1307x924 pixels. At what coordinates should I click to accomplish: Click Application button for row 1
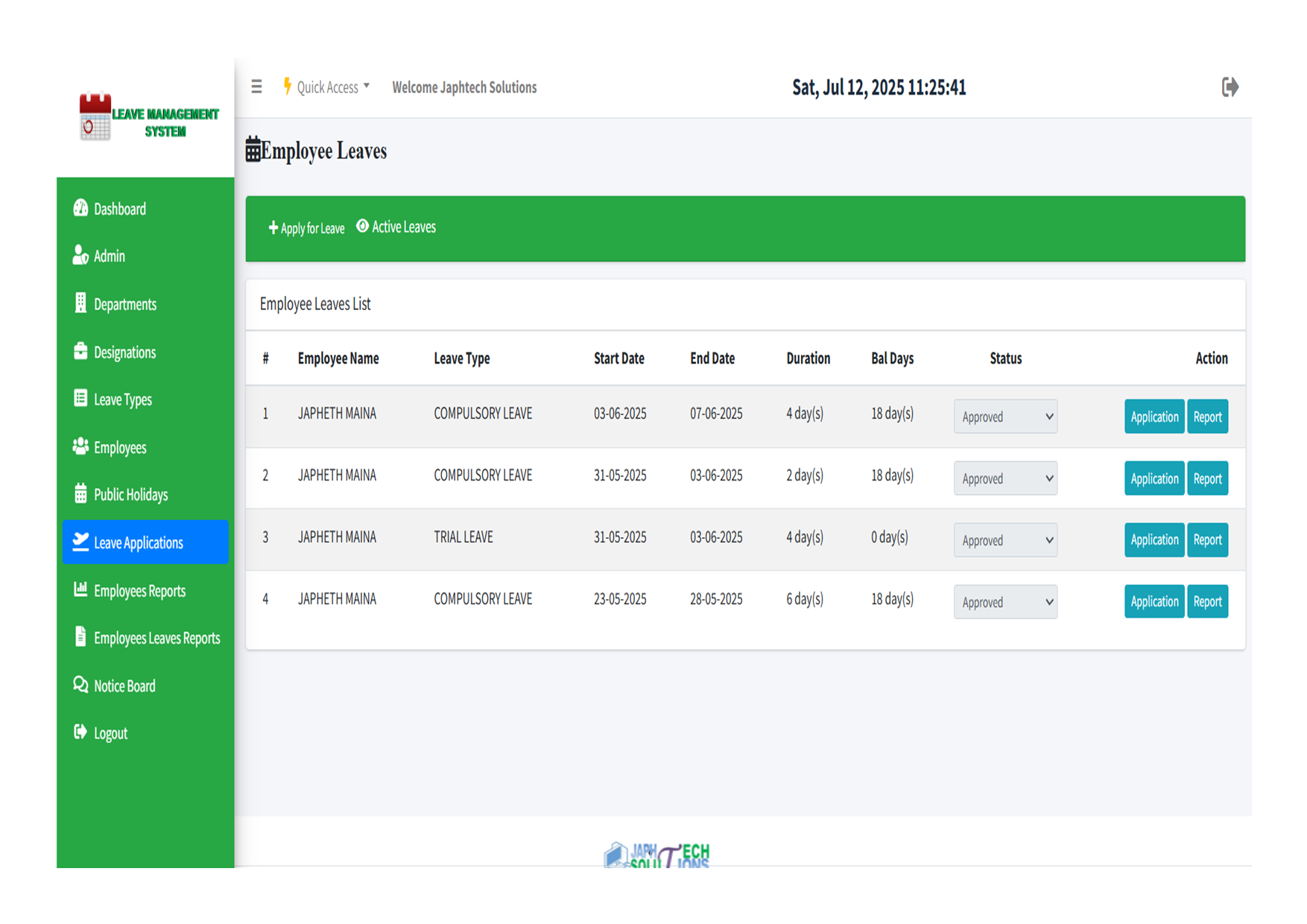click(1154, 417)
